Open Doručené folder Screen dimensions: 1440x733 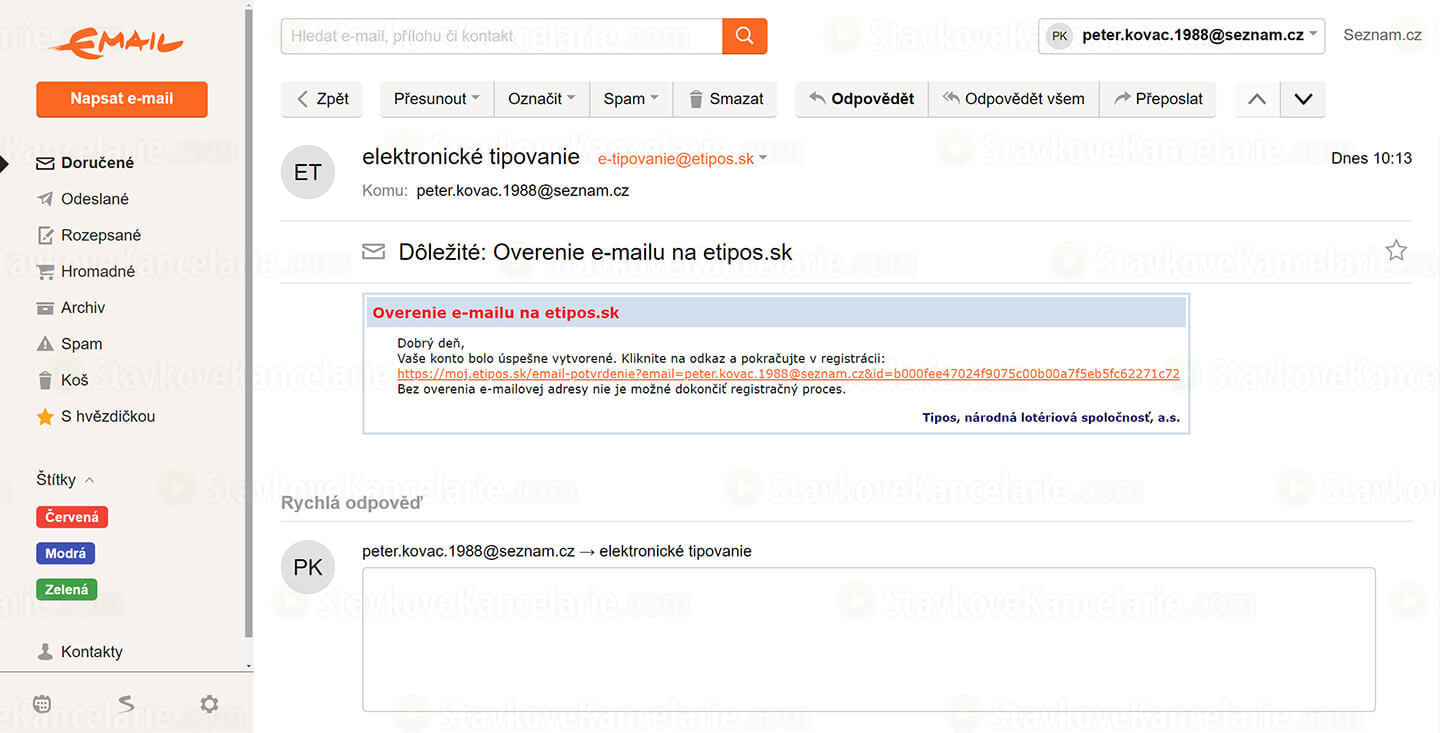click(97, 163)
